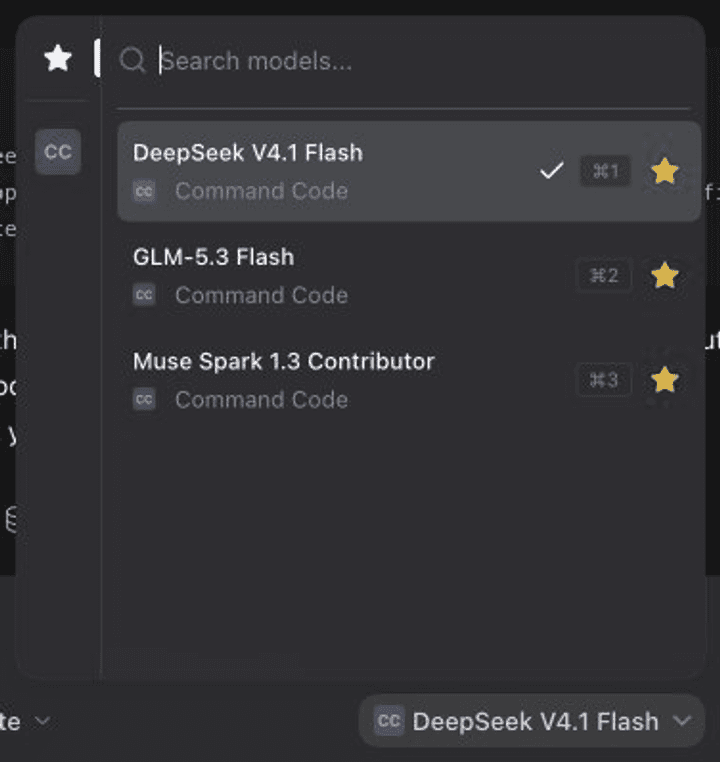This screenshot has width=720, height=762.
Task: Choose Muse Spark 1.3 Contributor model row
Action: 409,381
